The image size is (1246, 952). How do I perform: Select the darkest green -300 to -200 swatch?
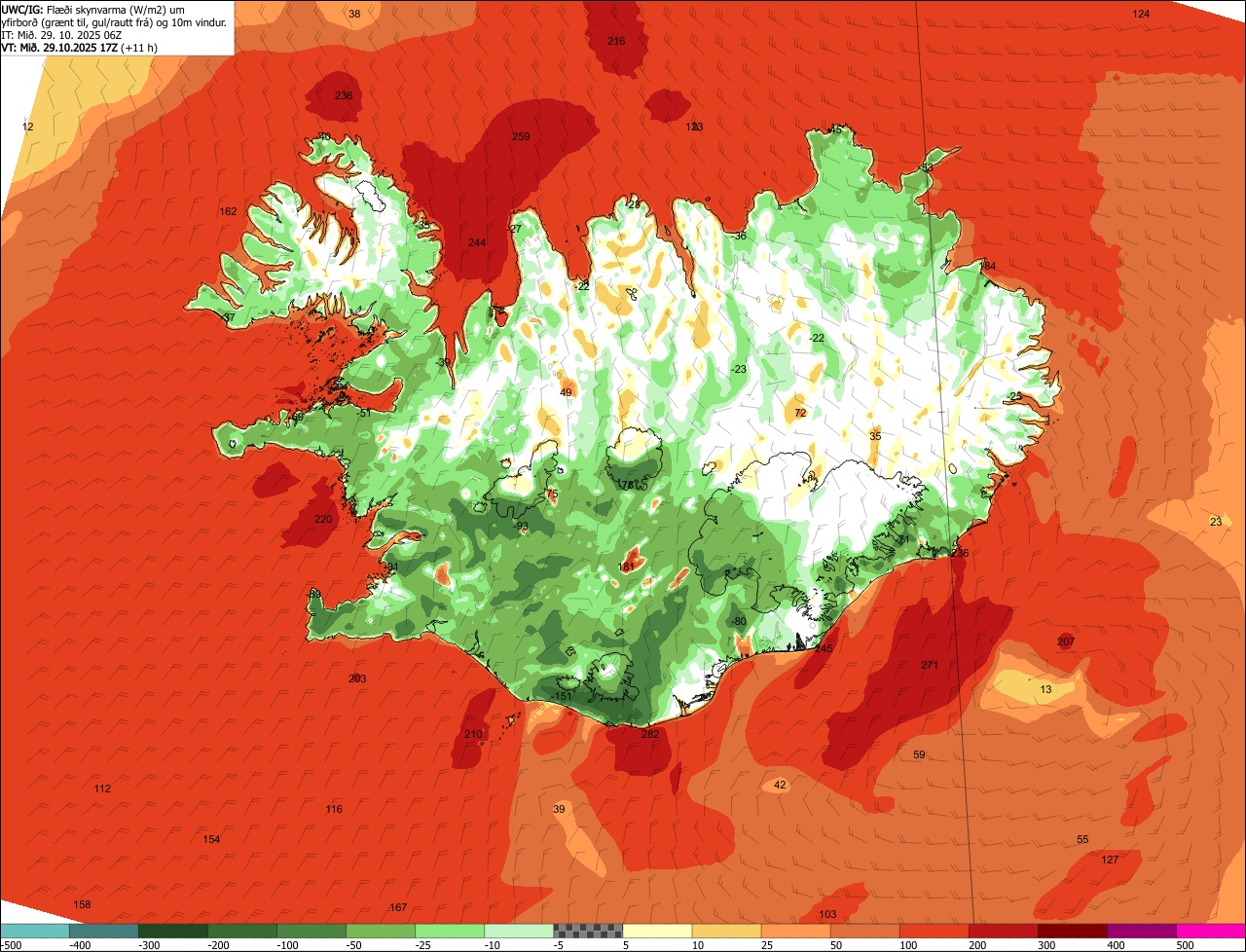[172, 931]
